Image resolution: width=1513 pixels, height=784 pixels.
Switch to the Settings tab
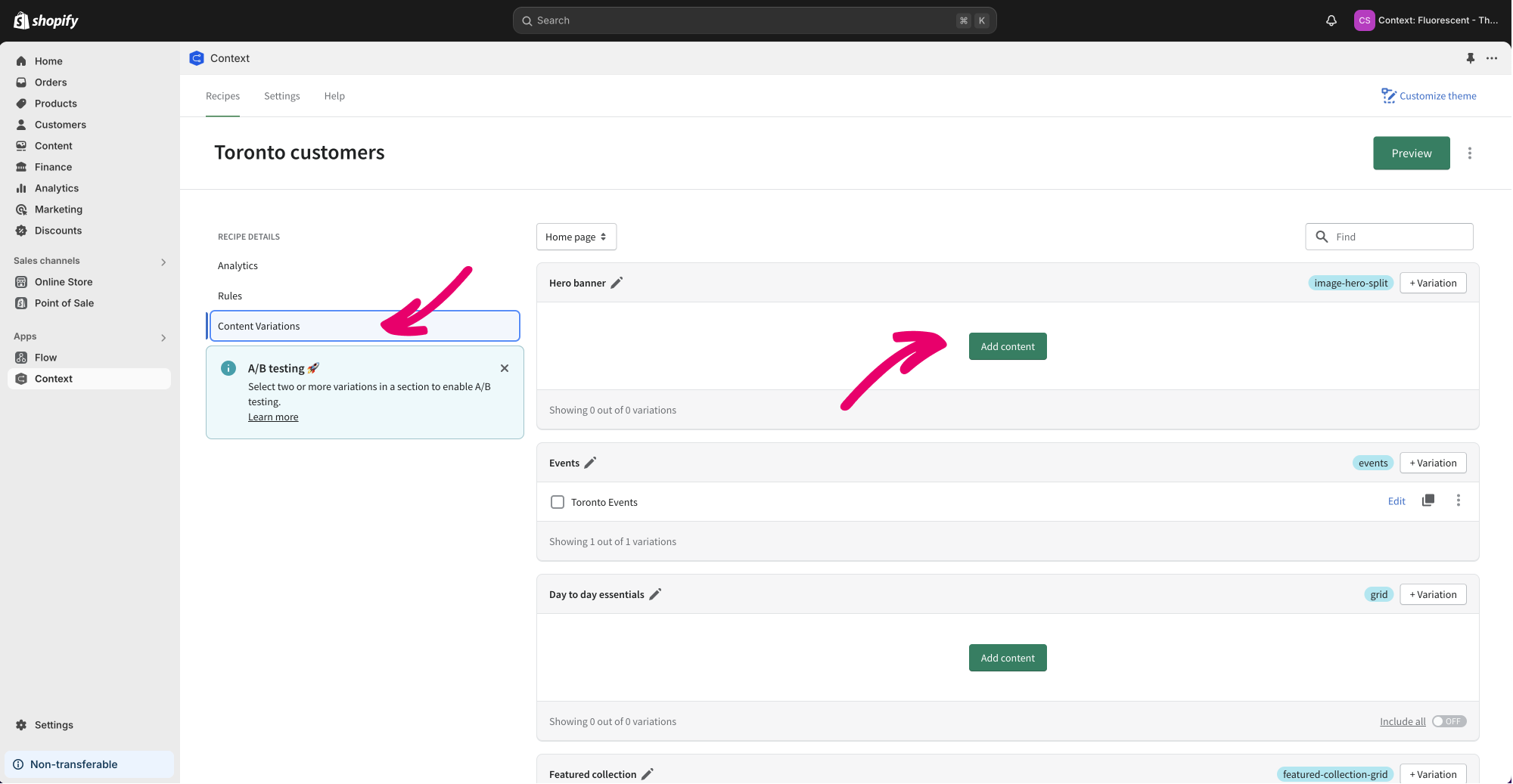click(281, 96)
